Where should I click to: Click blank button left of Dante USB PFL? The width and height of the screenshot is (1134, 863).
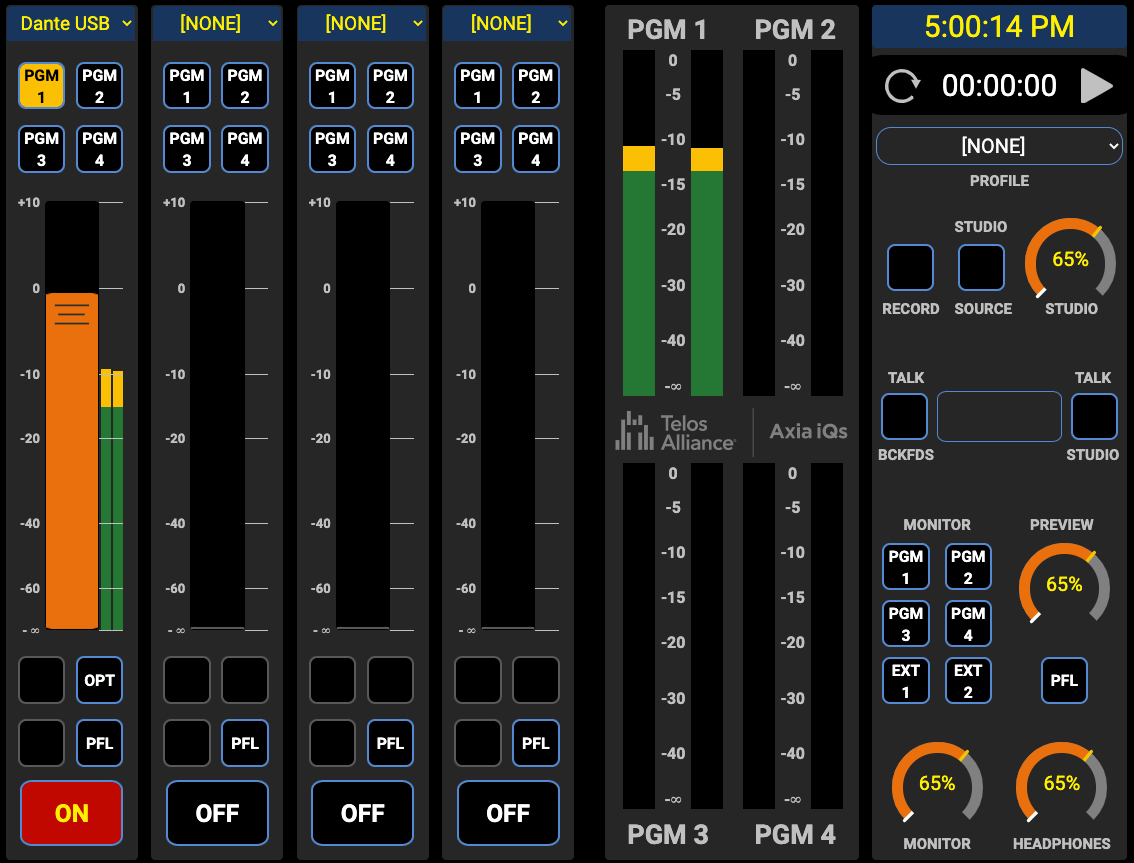(x=41, y=743)
